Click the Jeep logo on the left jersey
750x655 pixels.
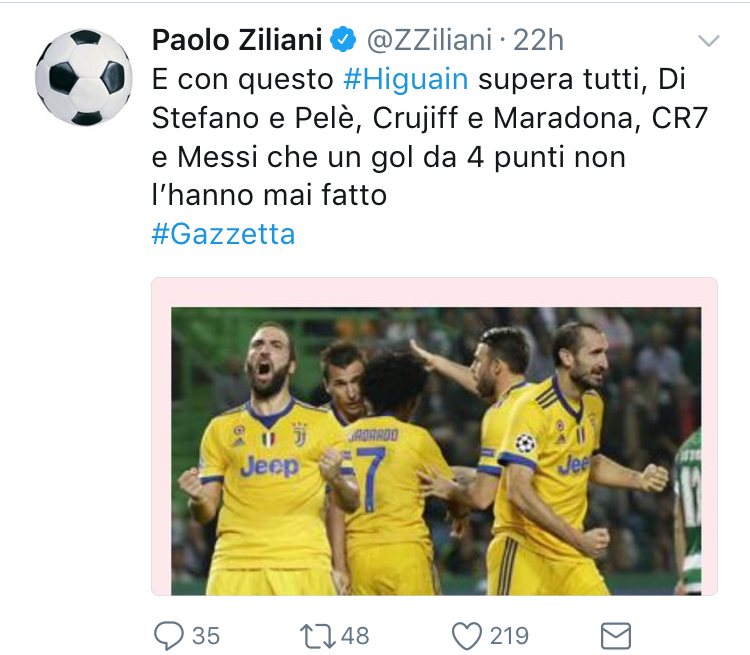click(x=268, y=464)
